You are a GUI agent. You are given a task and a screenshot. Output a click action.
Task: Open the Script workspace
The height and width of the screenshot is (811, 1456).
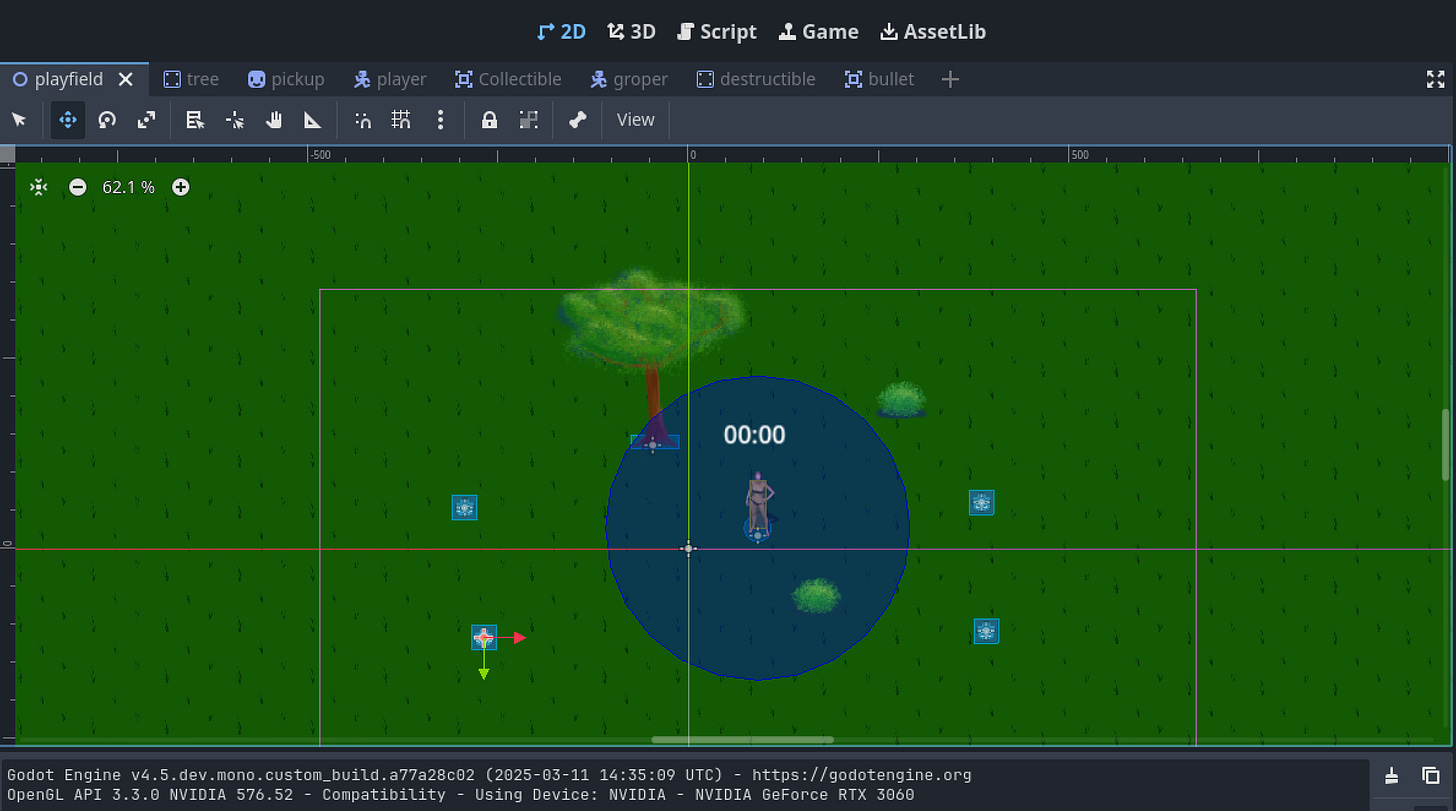[717, 32]
